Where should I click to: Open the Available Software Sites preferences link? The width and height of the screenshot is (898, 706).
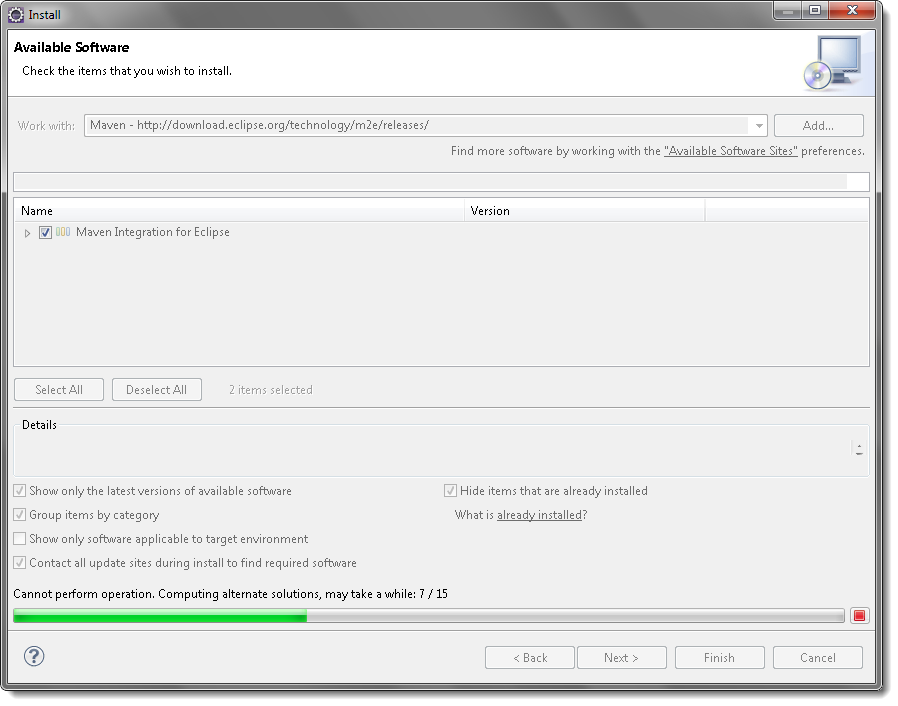pos(731,151)
